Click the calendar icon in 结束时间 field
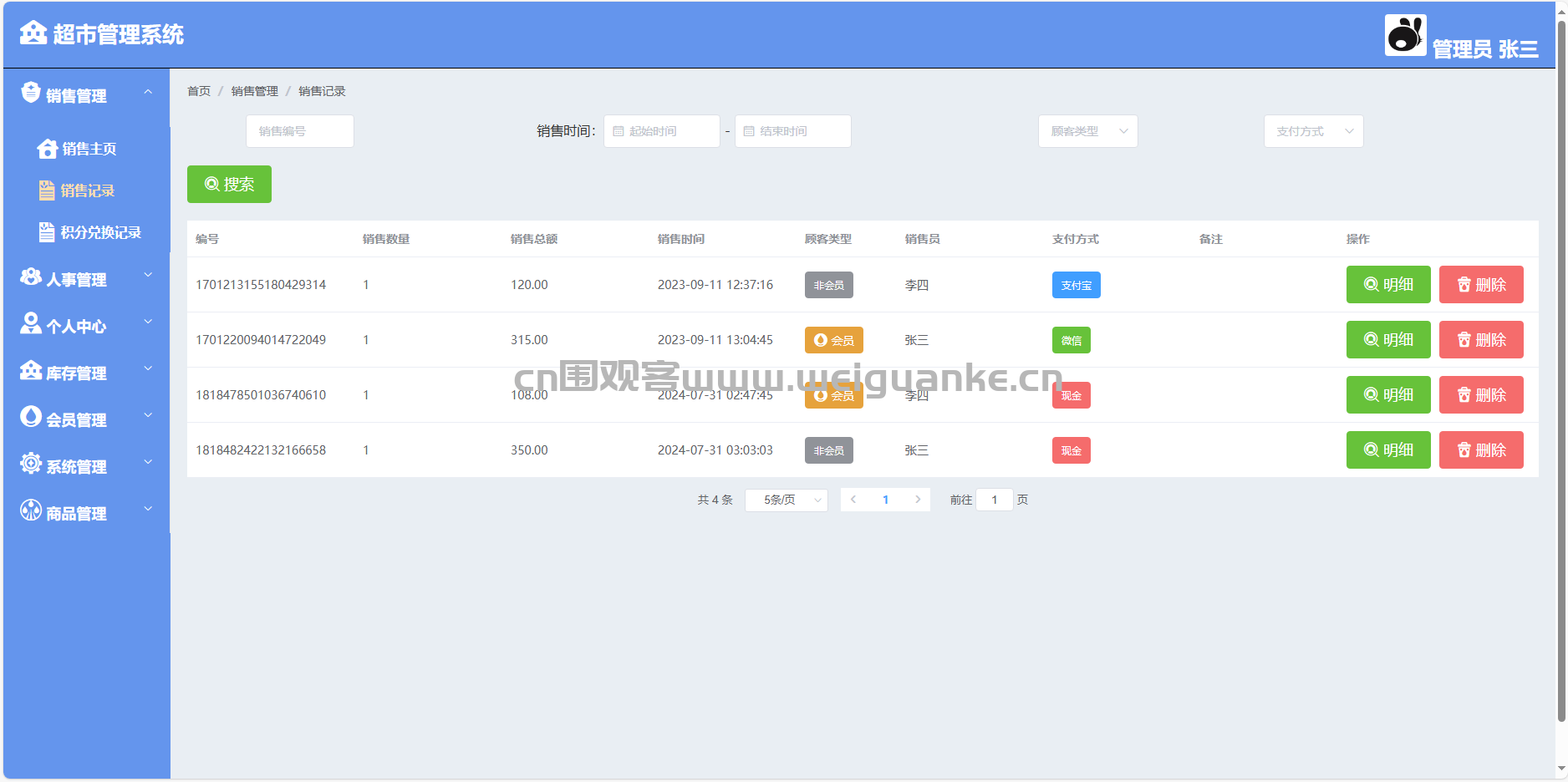The image size is (1568, 782). 749,131
